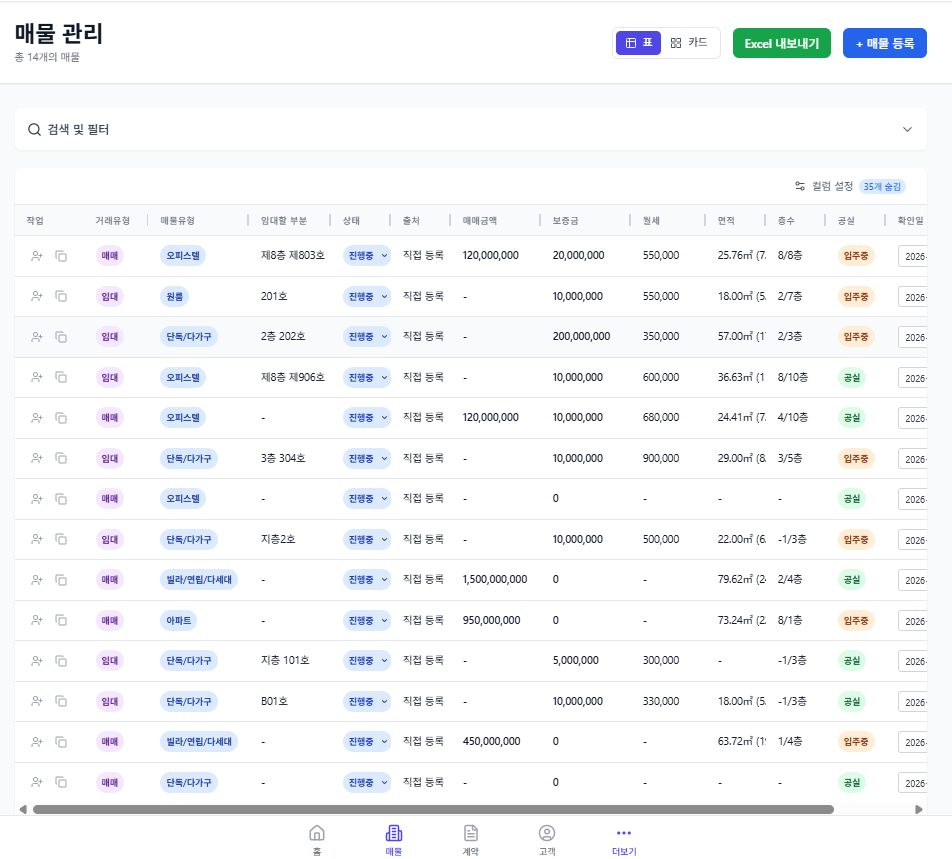Click the + 매물 등록 button

(x=884, y=43)
